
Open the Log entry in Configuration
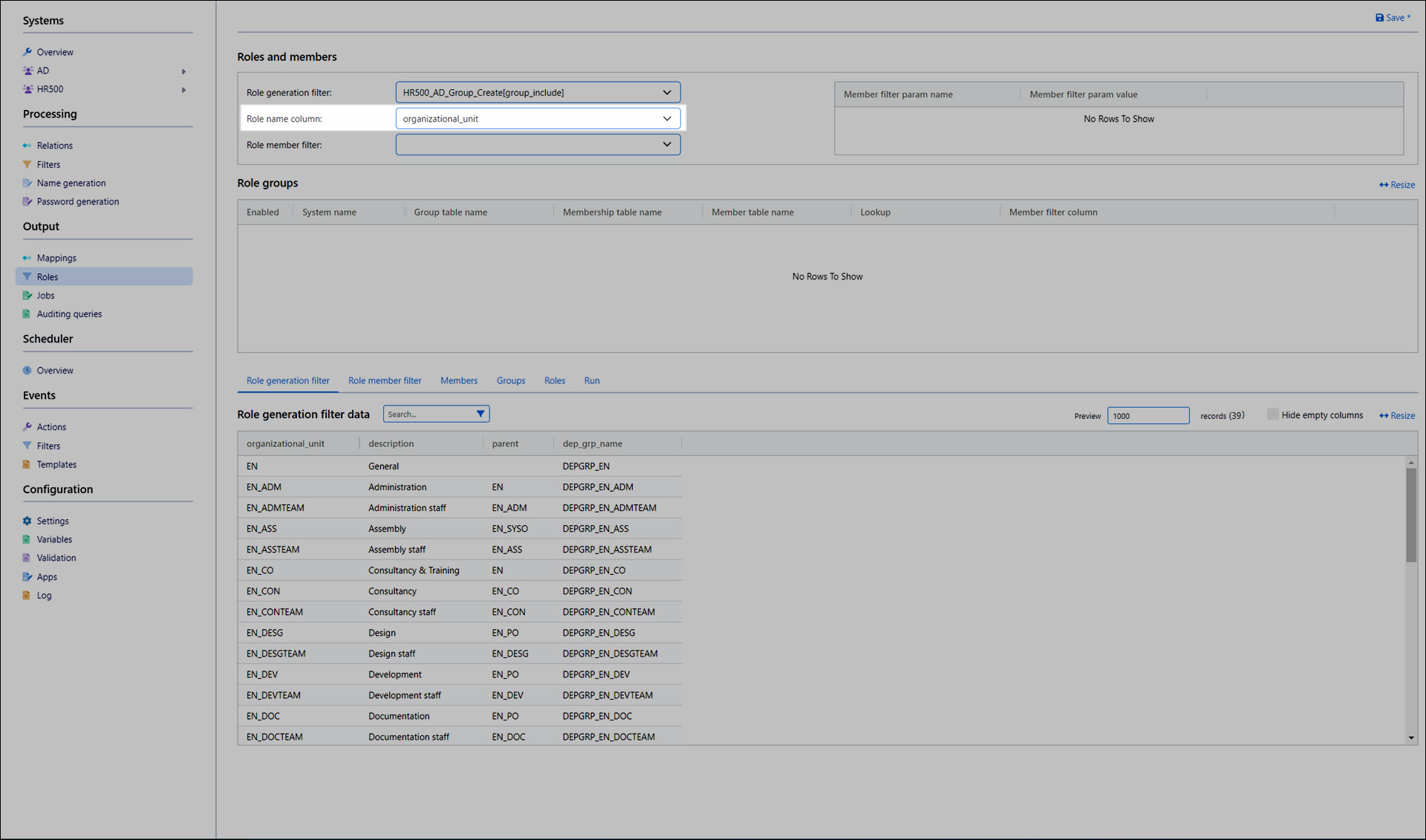click(x=44, y=595)
